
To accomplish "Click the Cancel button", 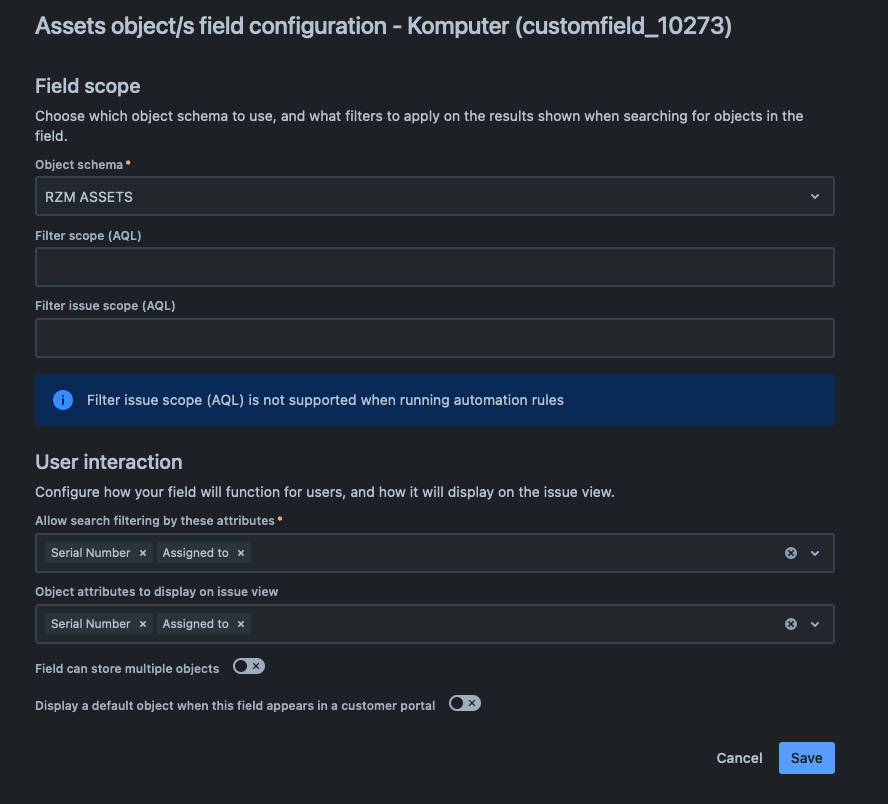I will click(x=739, y=758).
